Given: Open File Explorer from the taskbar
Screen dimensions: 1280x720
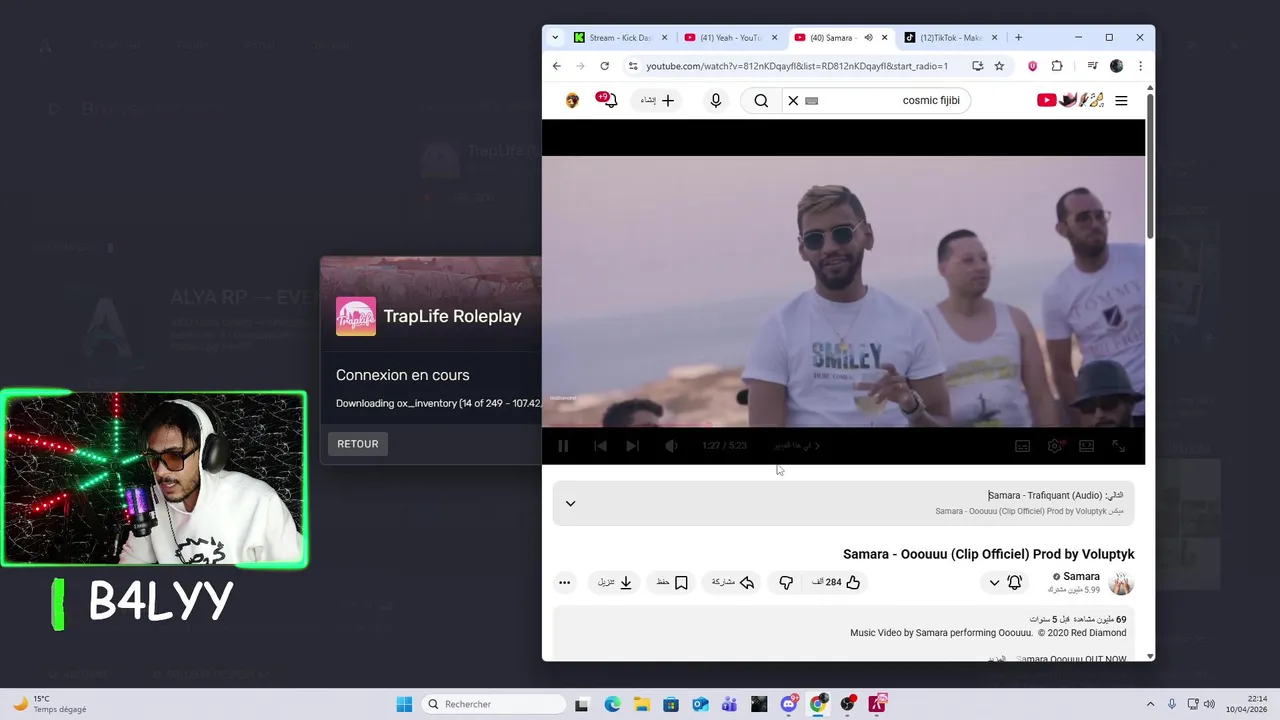Looking at the screenshot, I should click(x=641, y=704).
